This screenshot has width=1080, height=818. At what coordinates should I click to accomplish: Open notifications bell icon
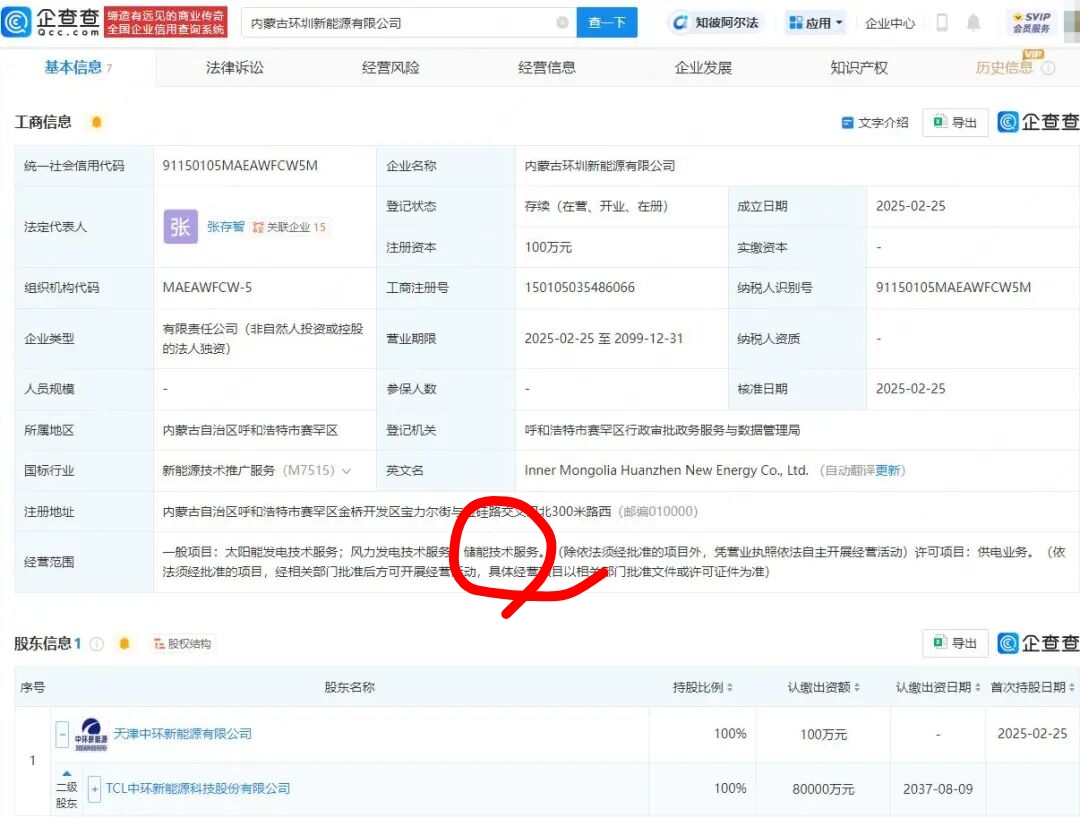click(x=973, y=23)
